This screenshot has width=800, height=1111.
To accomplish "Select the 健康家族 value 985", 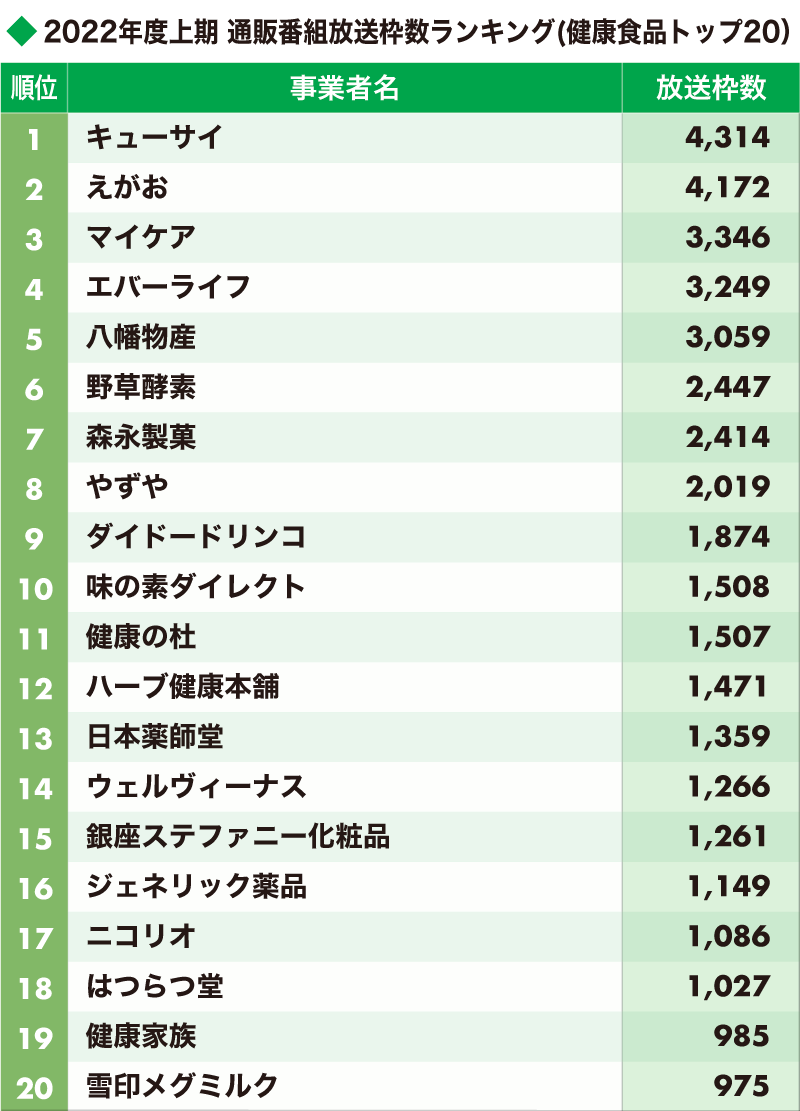I will (741, 1036).
